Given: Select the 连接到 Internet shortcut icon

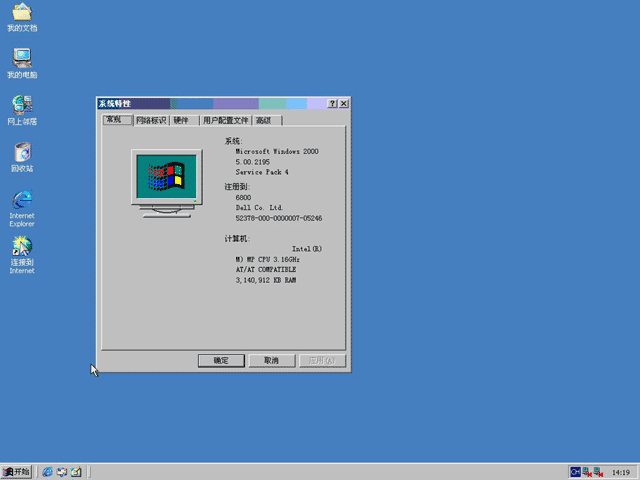Looking at the screenshot, I should pyautogui.click(x=22, y=255).
